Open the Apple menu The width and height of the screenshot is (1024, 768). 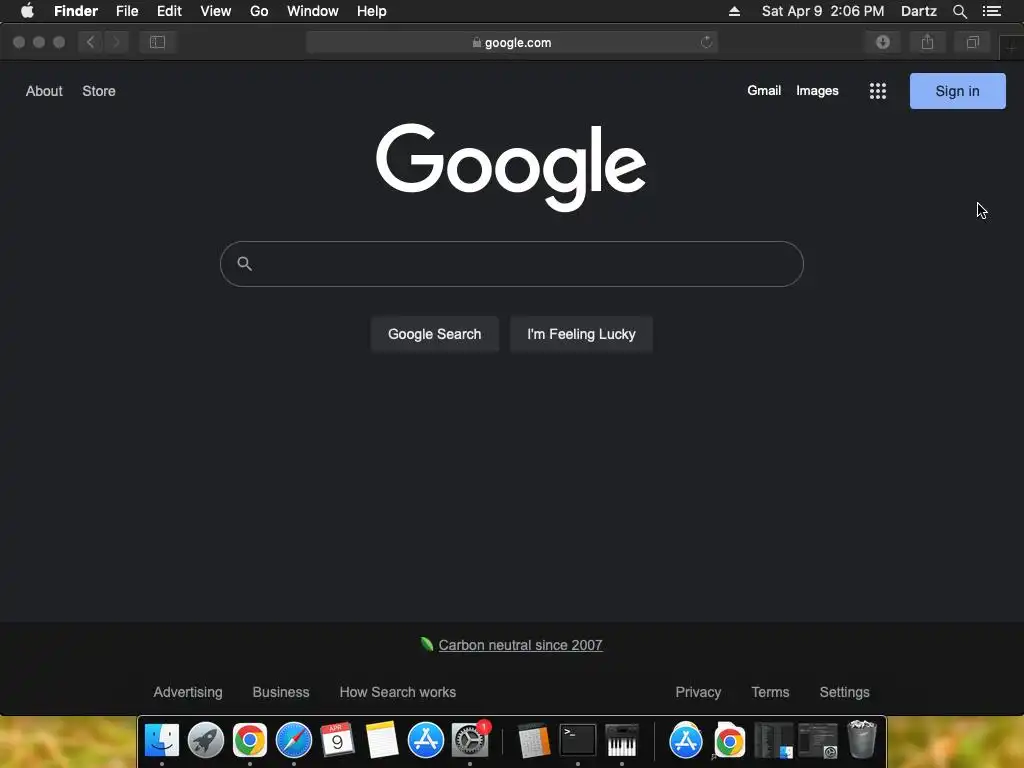click(x=27, y=11)
